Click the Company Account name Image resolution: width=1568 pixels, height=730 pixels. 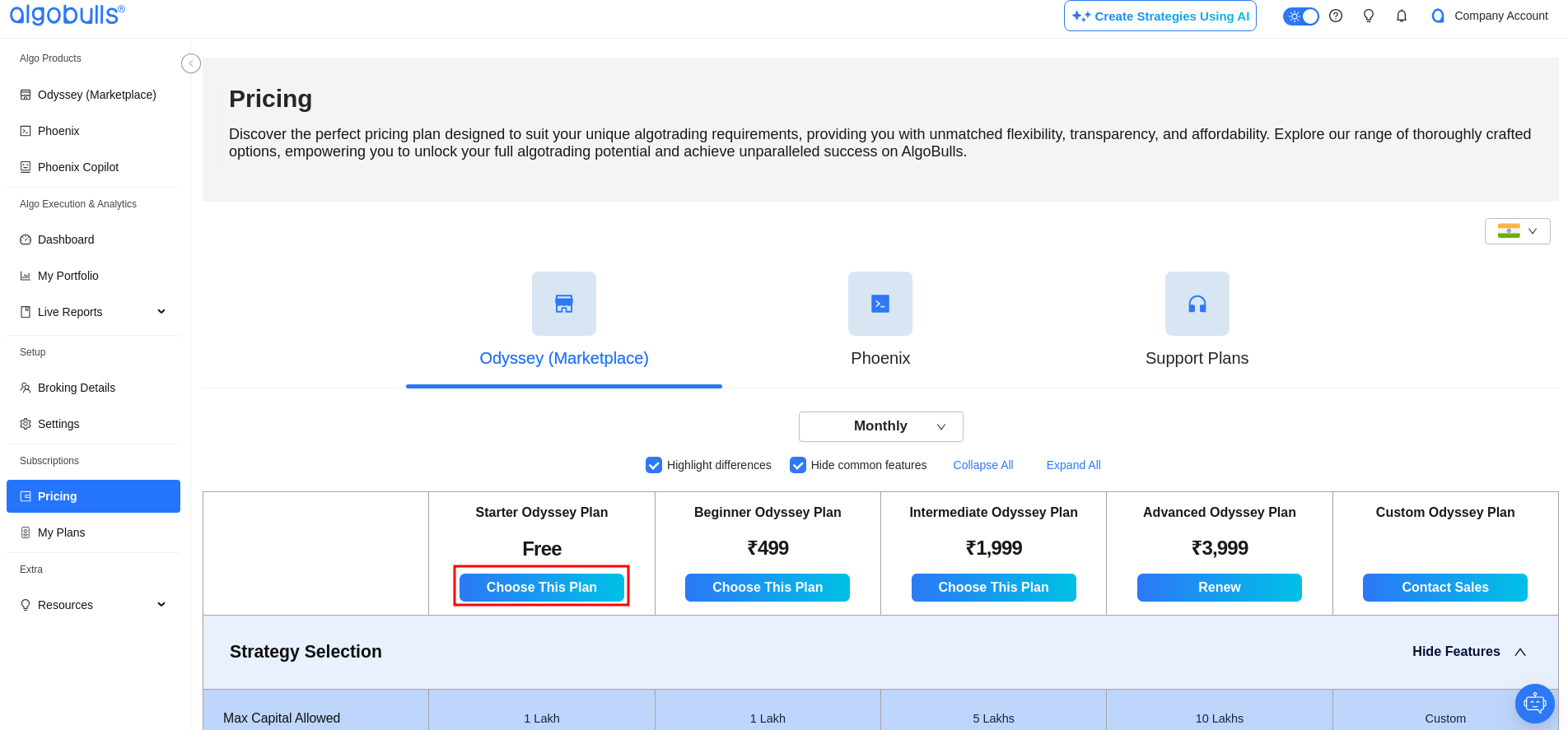pyautogui.click(x=1501, y=16)
